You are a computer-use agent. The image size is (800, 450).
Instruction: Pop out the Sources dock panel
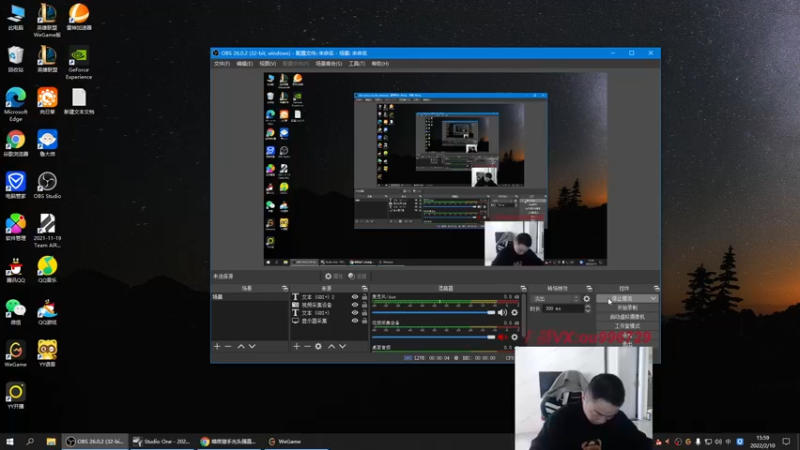(x=364, y=288)
